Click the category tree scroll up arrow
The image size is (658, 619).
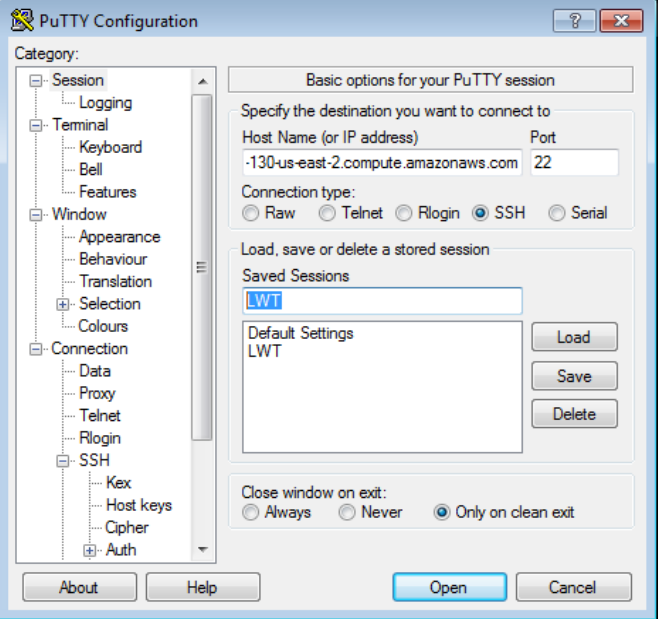tap(203, 81)
